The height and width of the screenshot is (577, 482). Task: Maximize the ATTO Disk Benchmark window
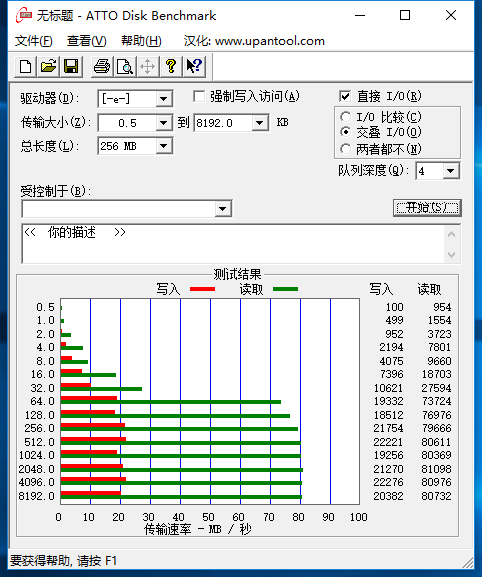[405, 15]
